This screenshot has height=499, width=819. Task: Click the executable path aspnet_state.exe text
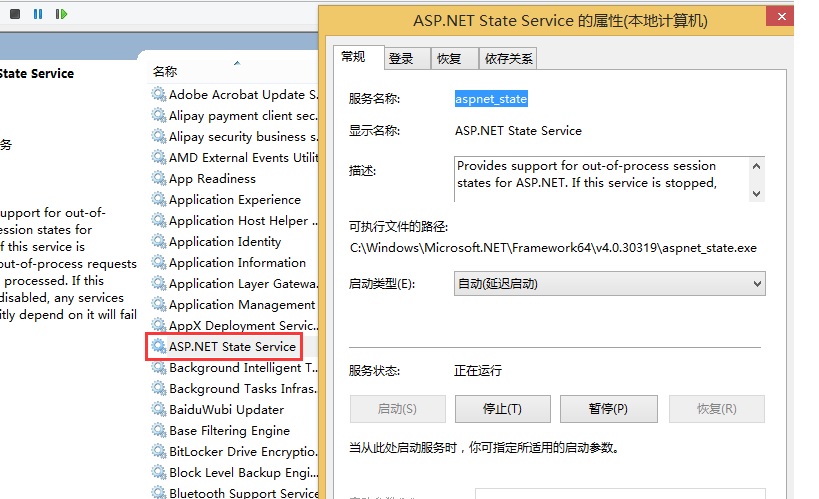click(553, 248)
